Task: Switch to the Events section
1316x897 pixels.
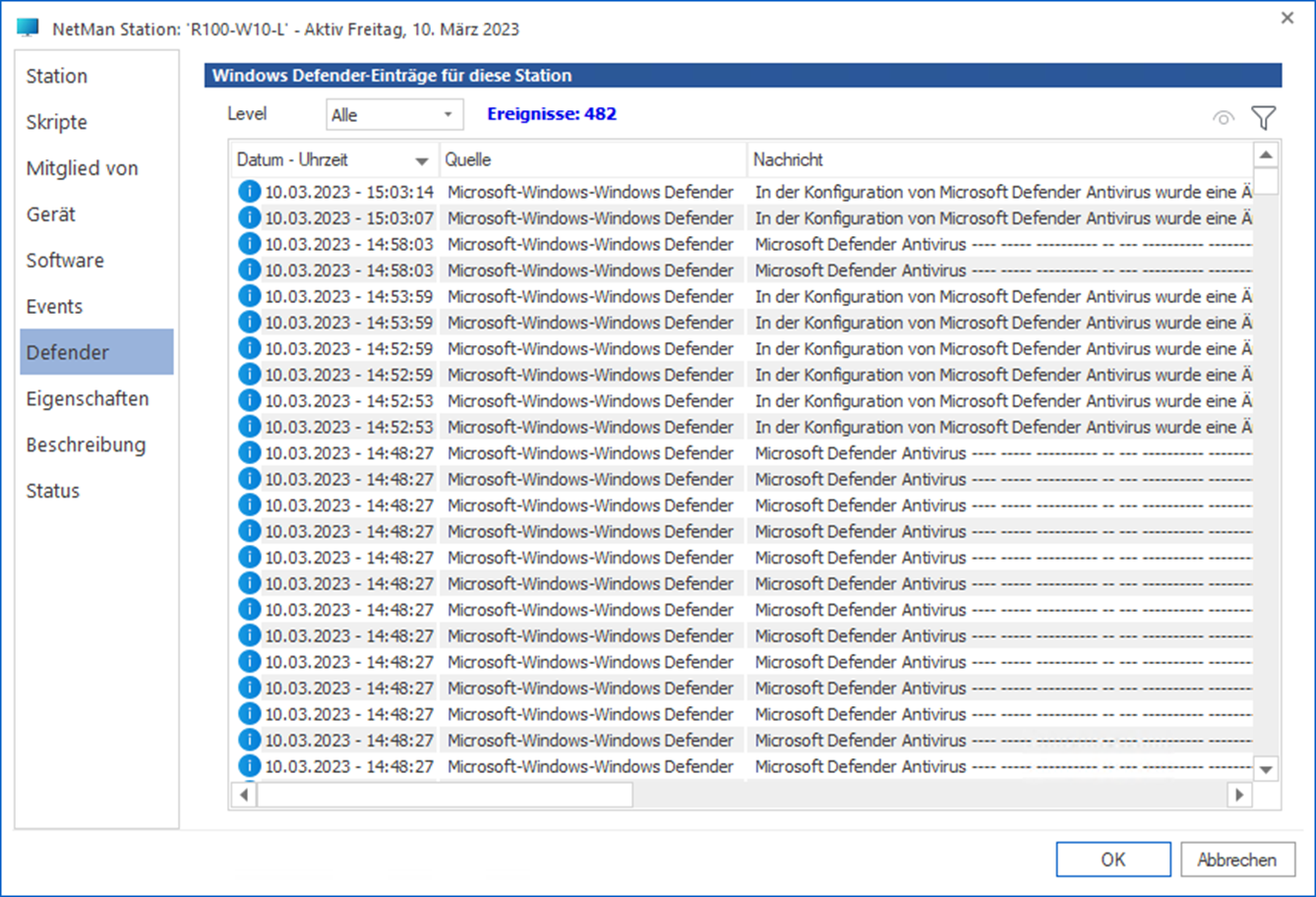Action: [x=54, y=306]
